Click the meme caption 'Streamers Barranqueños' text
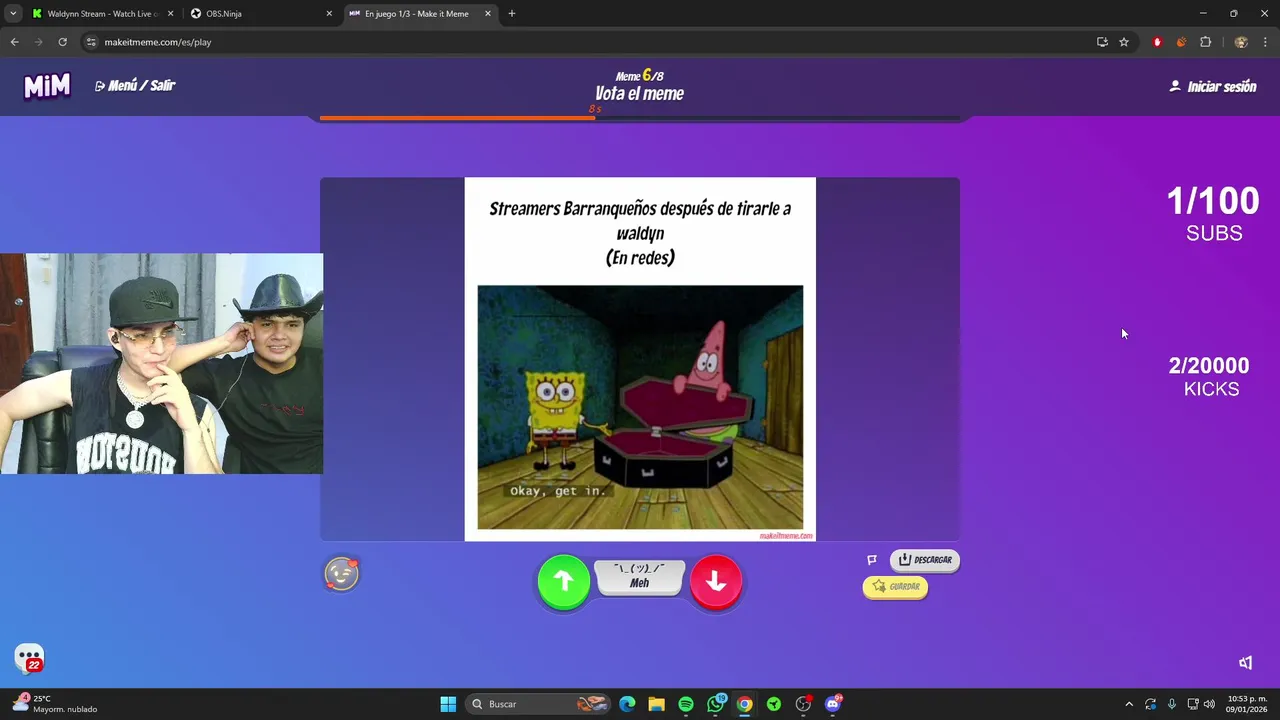Screen dimensions: 1280x720 click(x=640, y=233)
